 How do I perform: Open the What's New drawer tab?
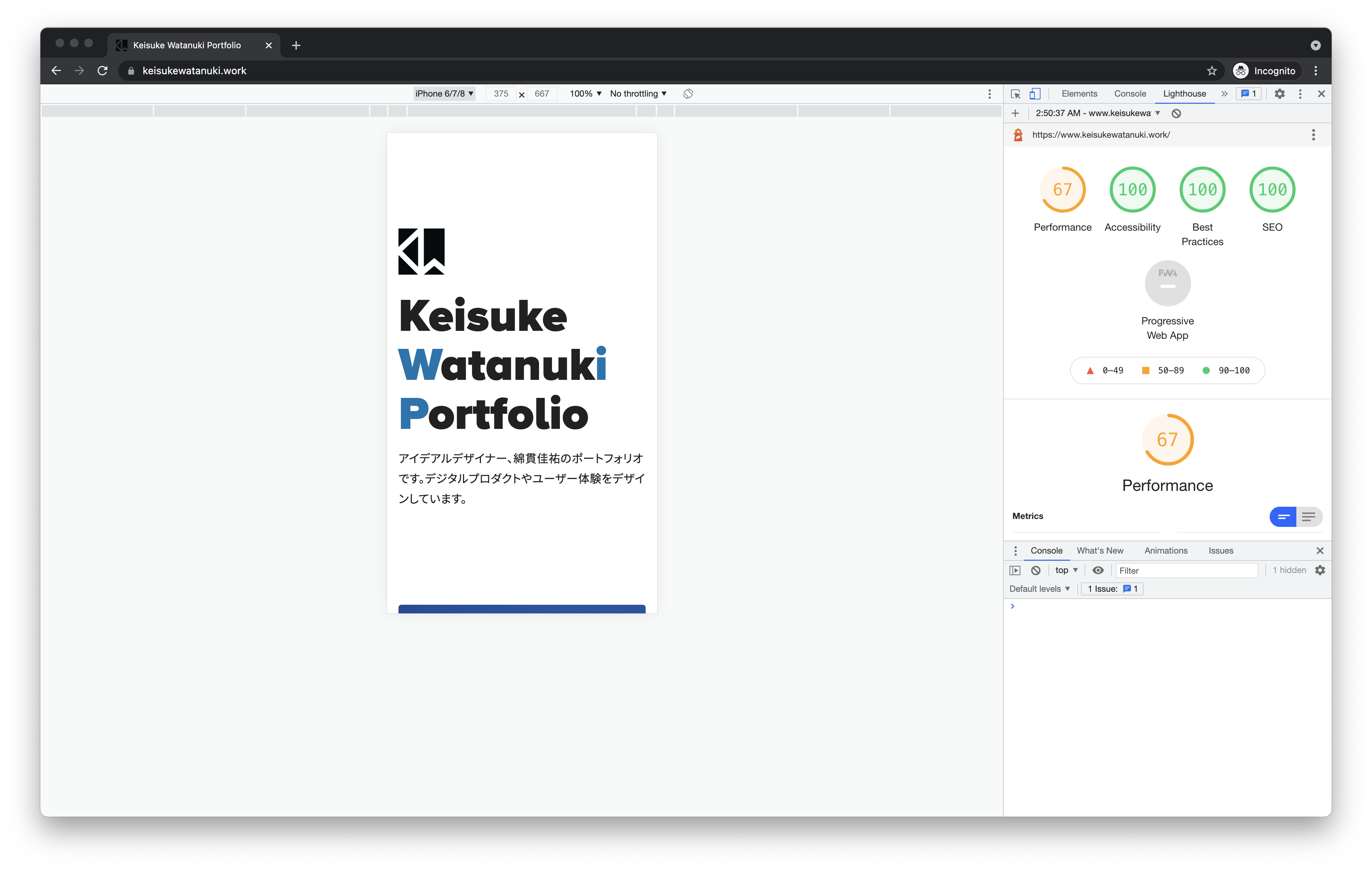[1100, 551]
